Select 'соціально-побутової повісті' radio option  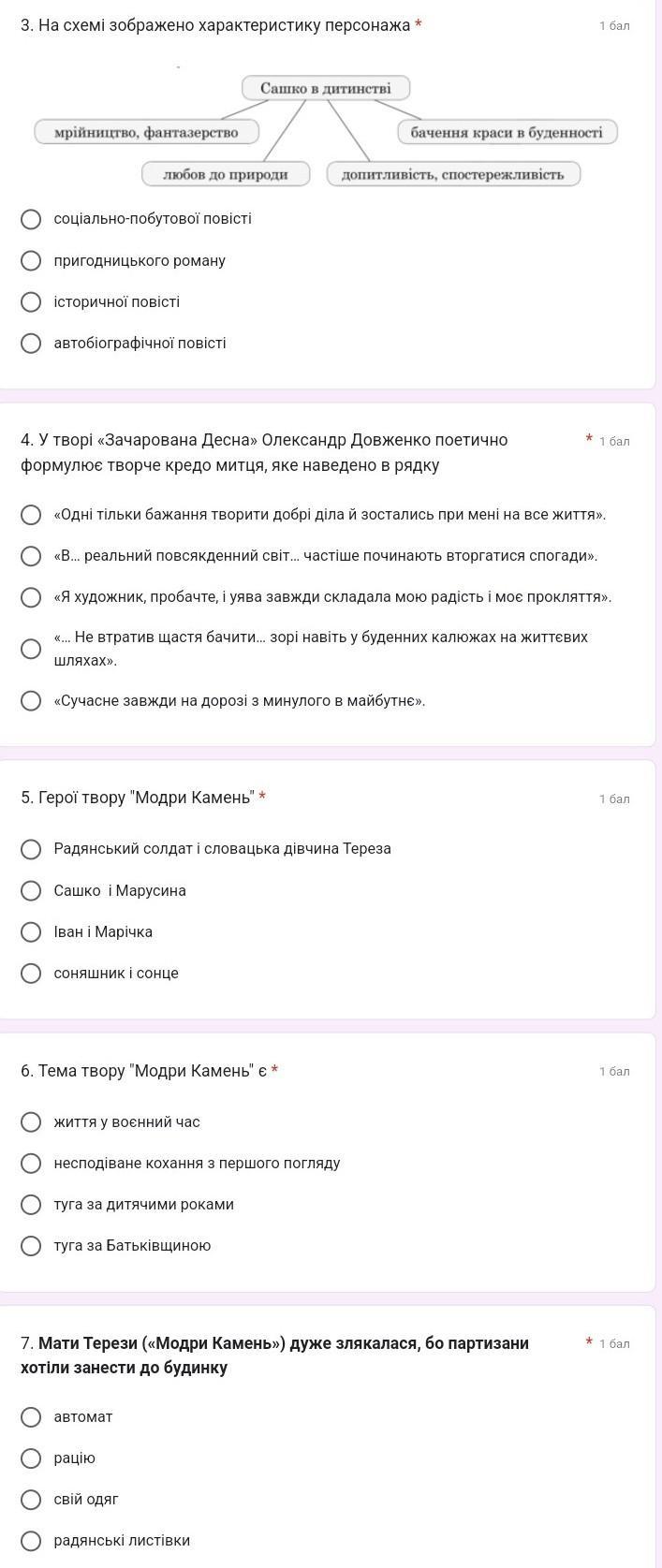(31, 219)
